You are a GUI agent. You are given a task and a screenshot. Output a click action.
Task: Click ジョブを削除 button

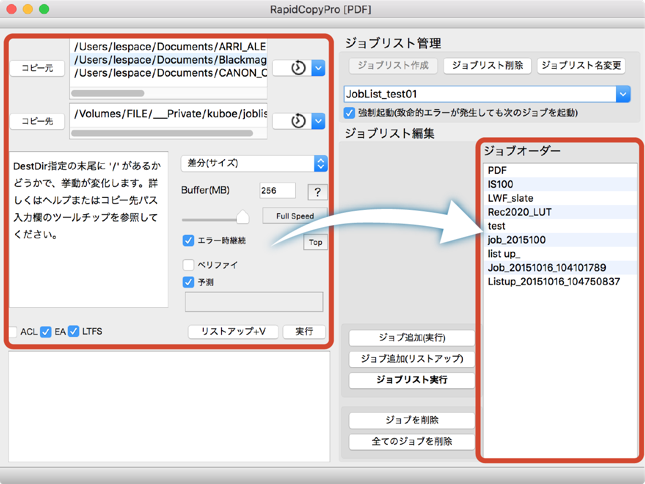tap(412, 420)
